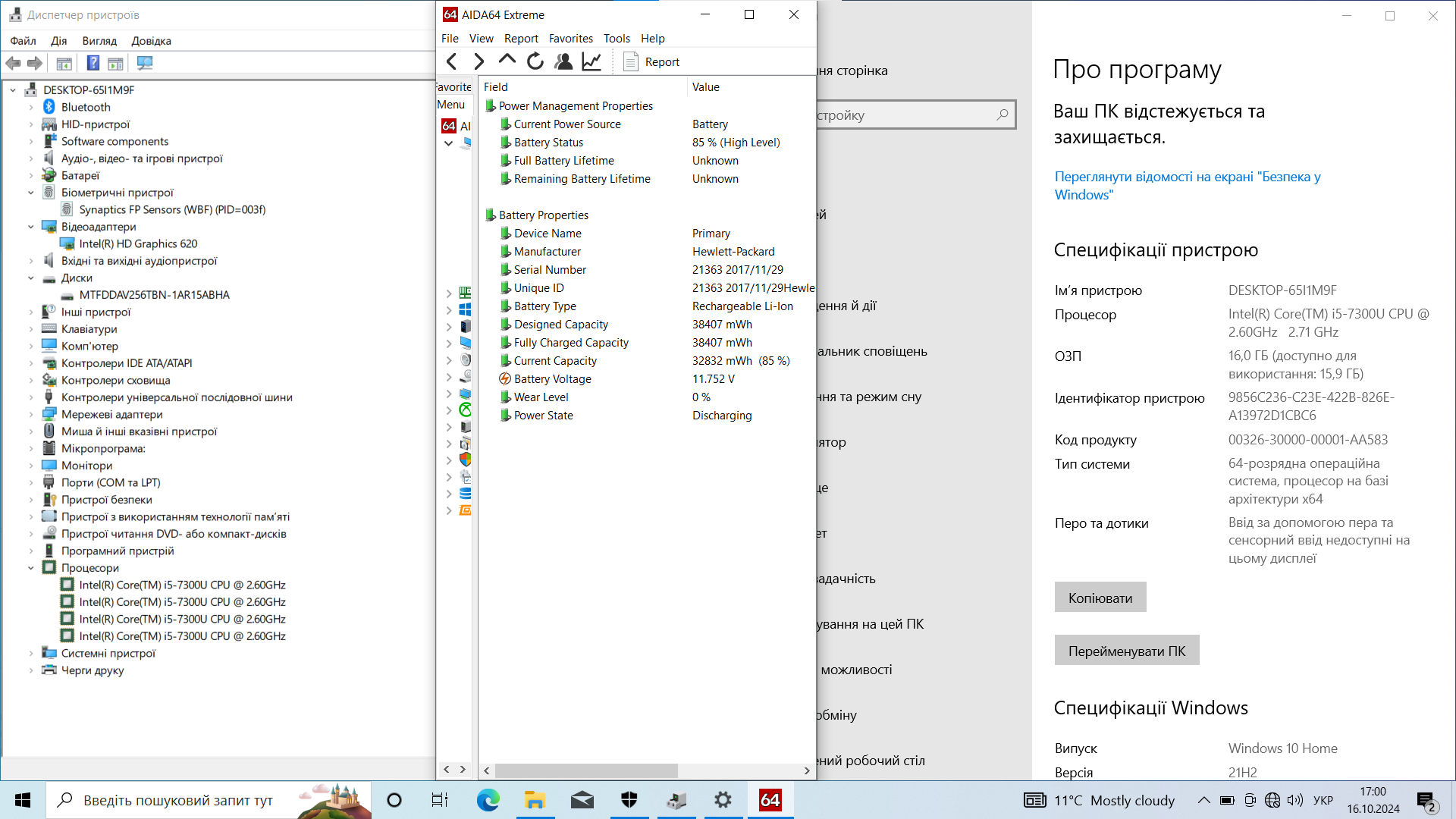Viewport: 1456px width, 819px height.
Task: Collapse the Відеоадаптери node
Action: tap(31, 227)
